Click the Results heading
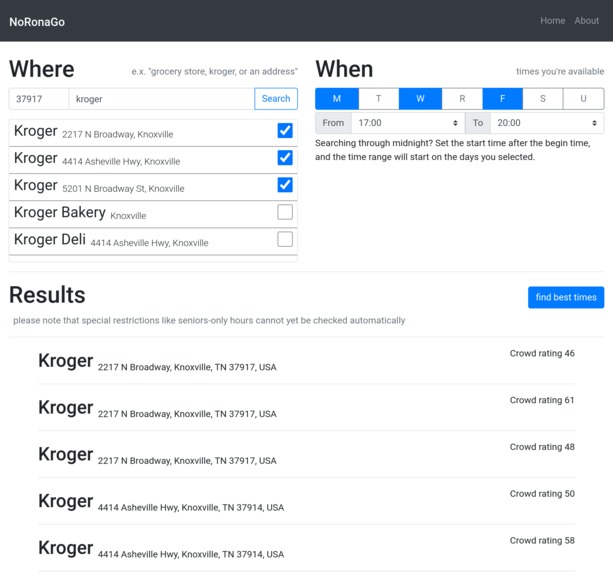613x573 pixels. point(47,295)
